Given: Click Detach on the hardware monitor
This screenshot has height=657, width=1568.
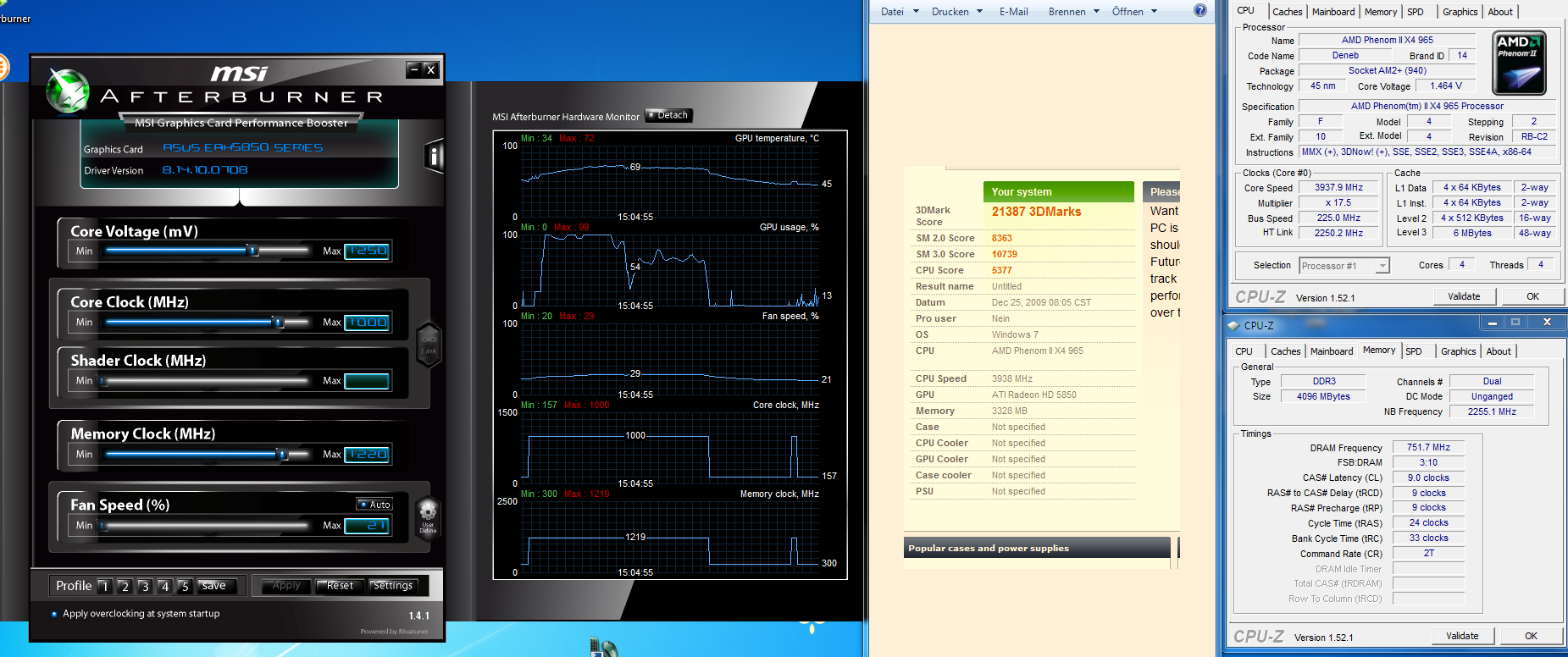Looking at the screenshot, I should tap(668, 115).
